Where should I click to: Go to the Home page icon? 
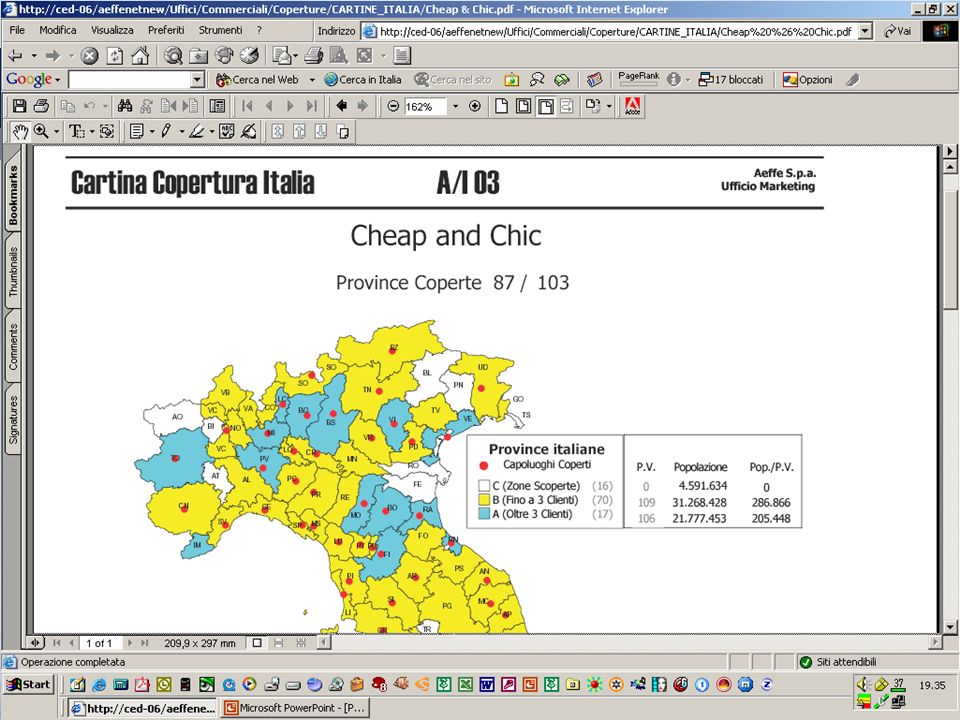tap(140, 56)
